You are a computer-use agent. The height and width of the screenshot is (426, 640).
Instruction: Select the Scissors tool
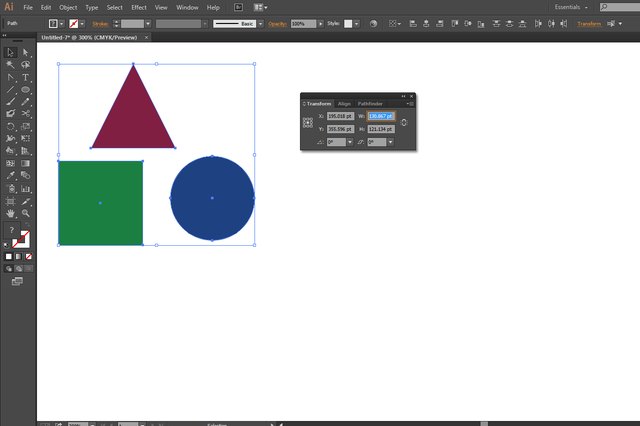click(x=25, y=114)
